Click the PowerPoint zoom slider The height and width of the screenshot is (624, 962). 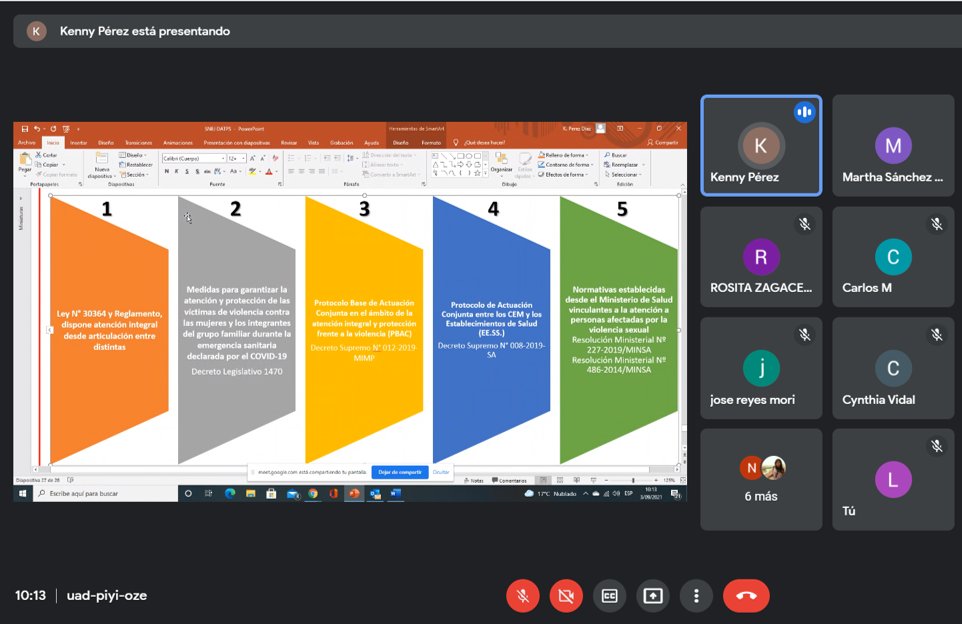pyautogui.click(x=633, y=481)
